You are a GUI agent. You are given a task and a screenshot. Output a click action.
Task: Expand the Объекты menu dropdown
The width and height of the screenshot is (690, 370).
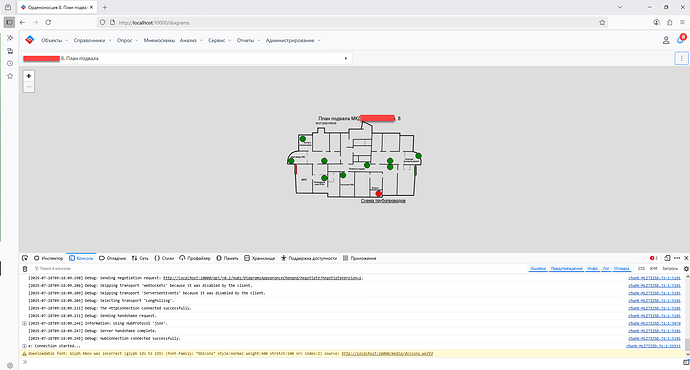(55, 40)
